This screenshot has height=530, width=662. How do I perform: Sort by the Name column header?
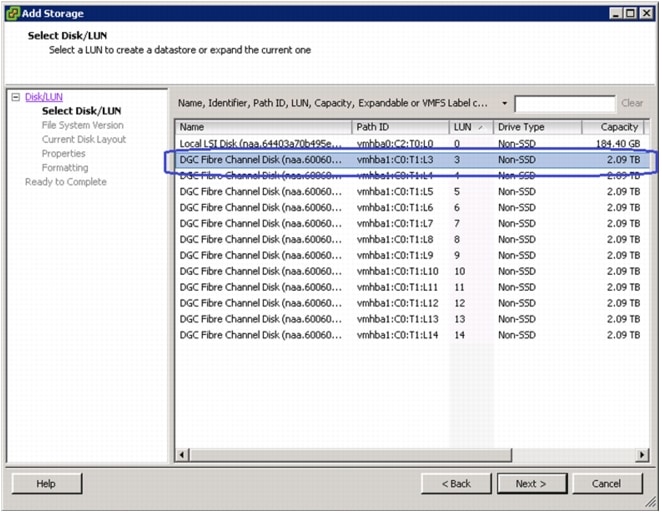click(263, 127)
